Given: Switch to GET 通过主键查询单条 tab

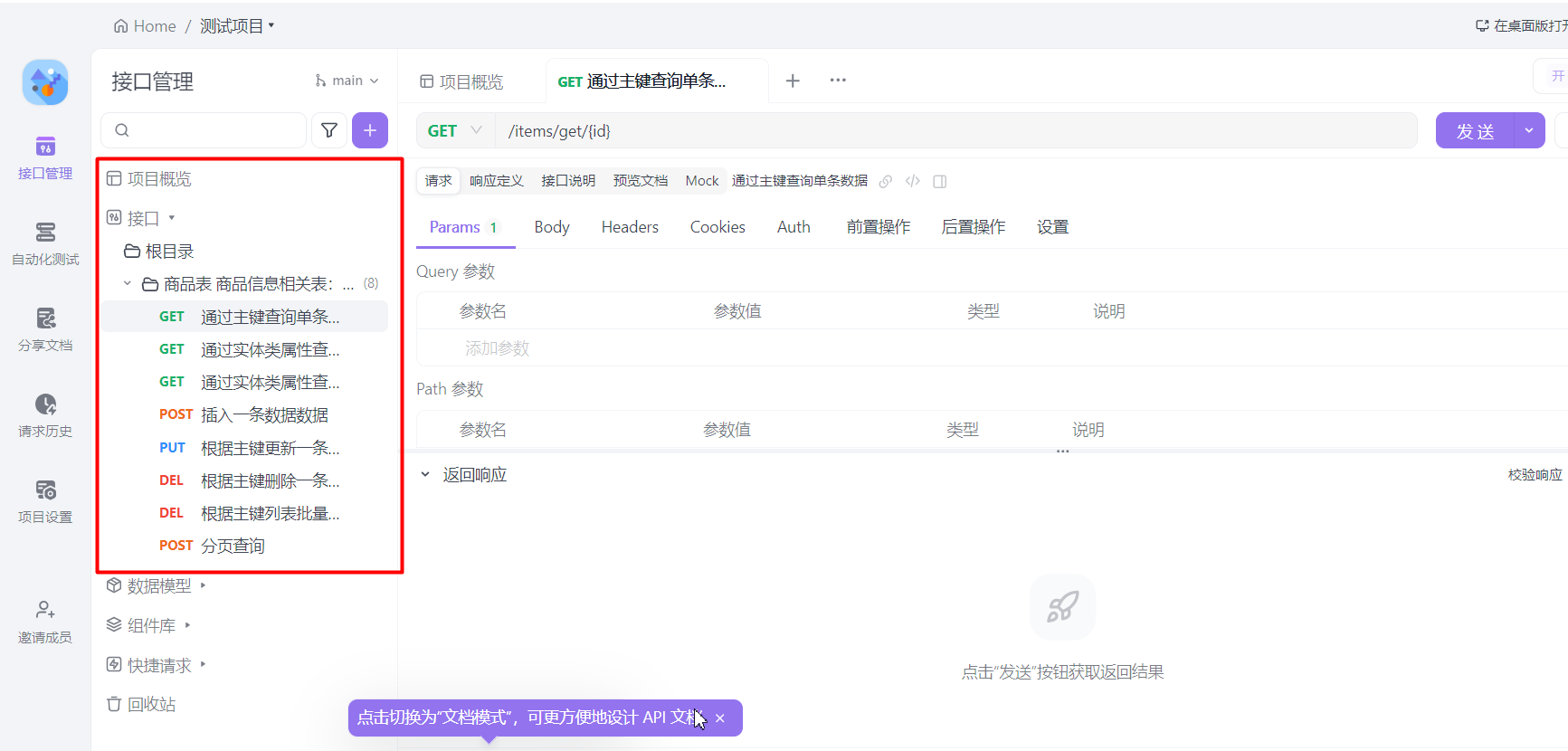Looking at the screenshot, I should (x=657, y=81).
